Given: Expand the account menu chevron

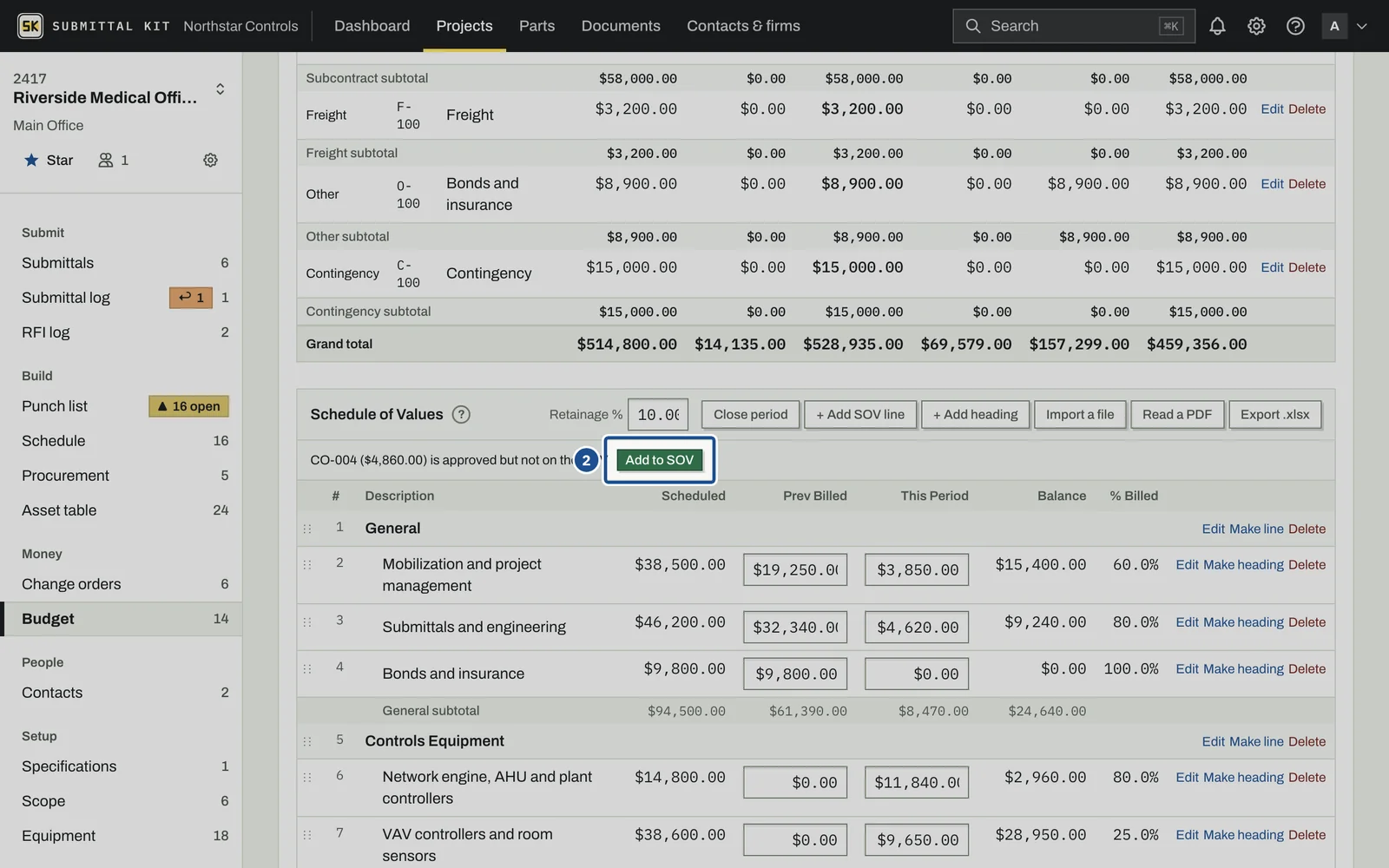Looking at the screenshot, I should click(x=1362, y=26).
